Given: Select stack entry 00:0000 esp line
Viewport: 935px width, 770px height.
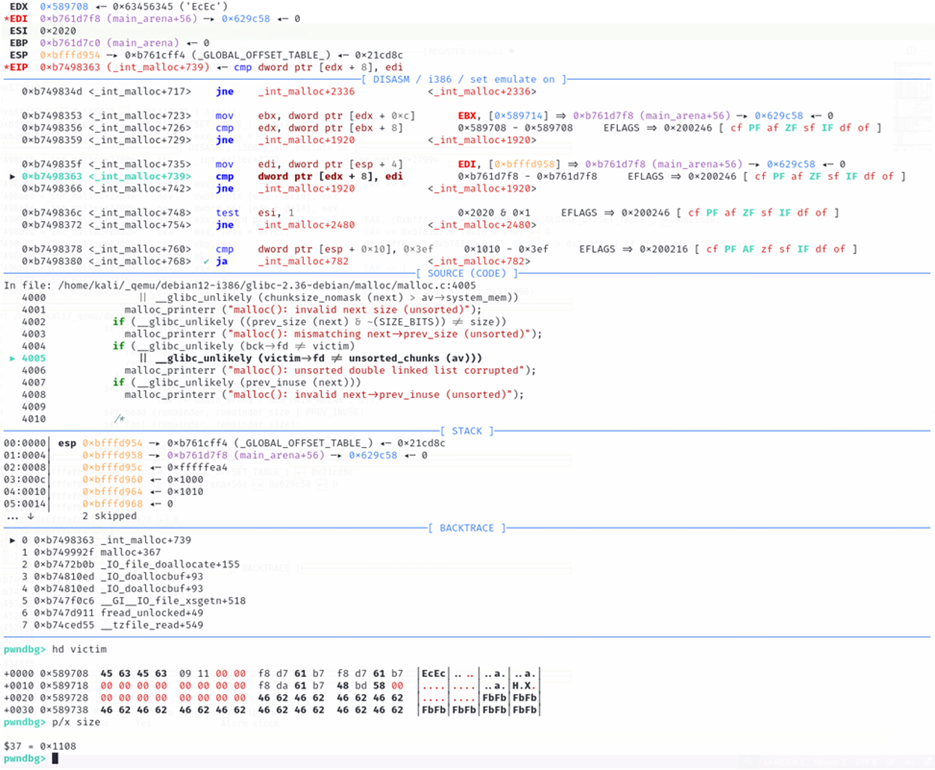Looking at the screenshot, I should click(224, 443).
